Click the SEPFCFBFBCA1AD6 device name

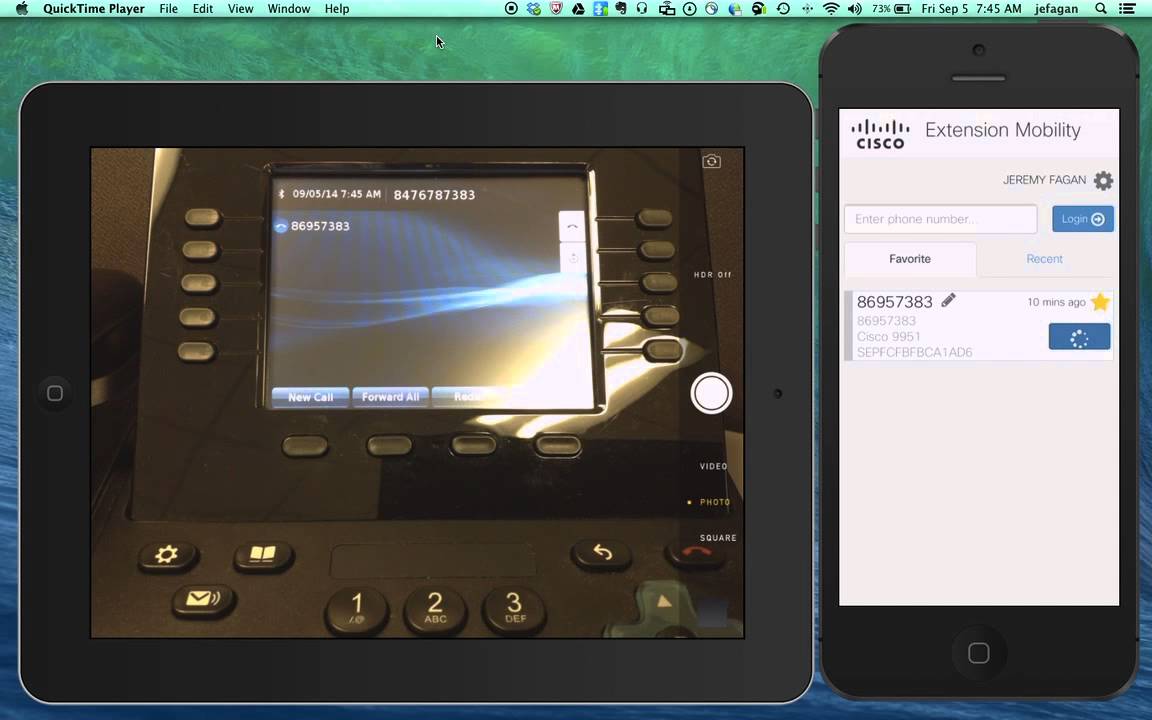[914, 353]
